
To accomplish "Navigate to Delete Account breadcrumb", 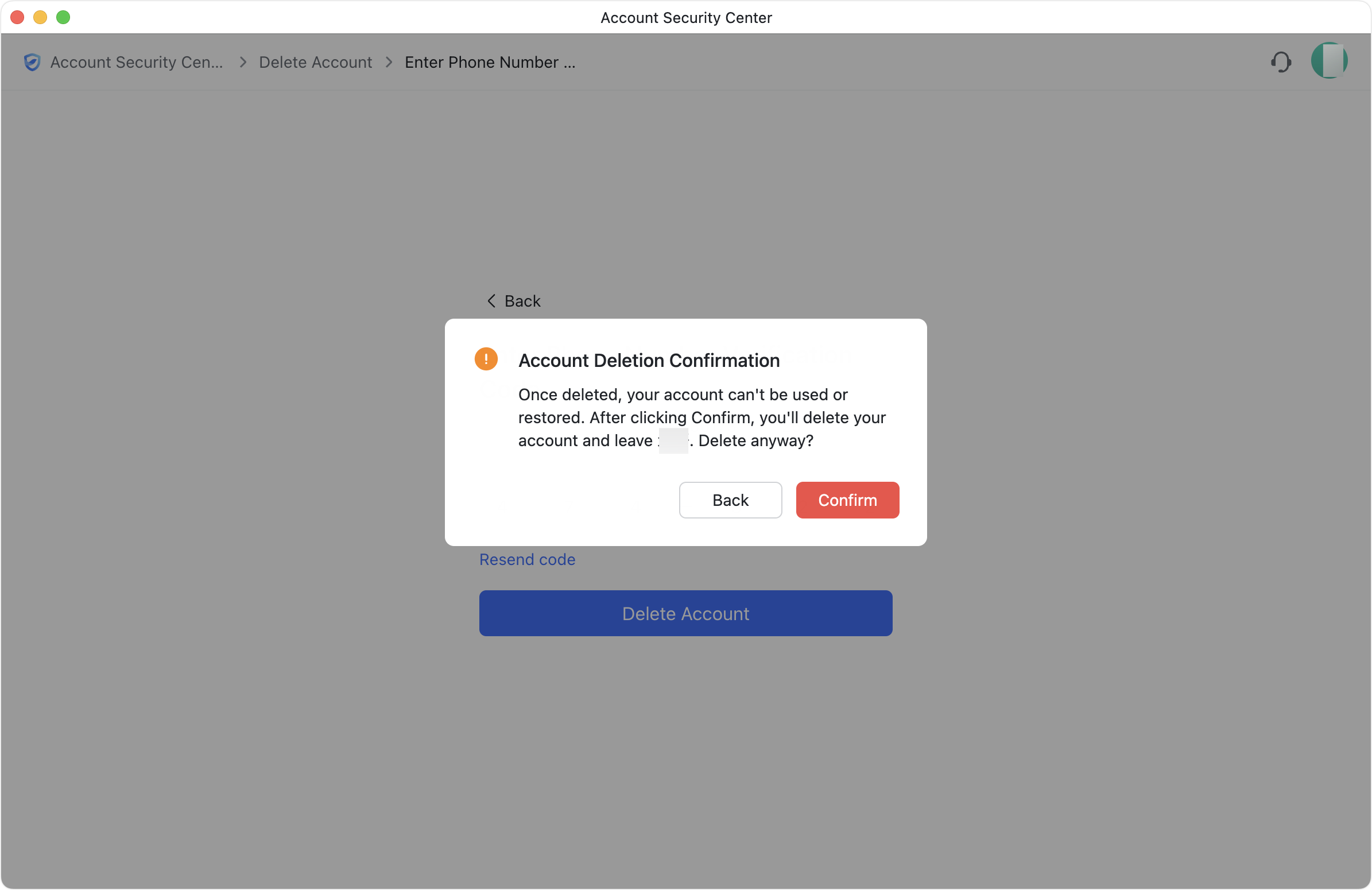I will [315, 61].
